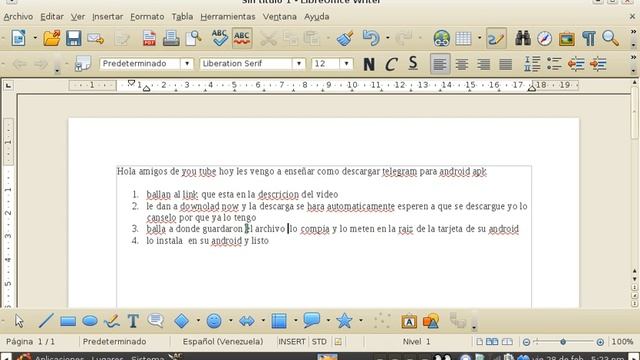Viewport: 640px width, 360px height.
Task: Insert a table with grid icon
Action: tap(463, 38)
